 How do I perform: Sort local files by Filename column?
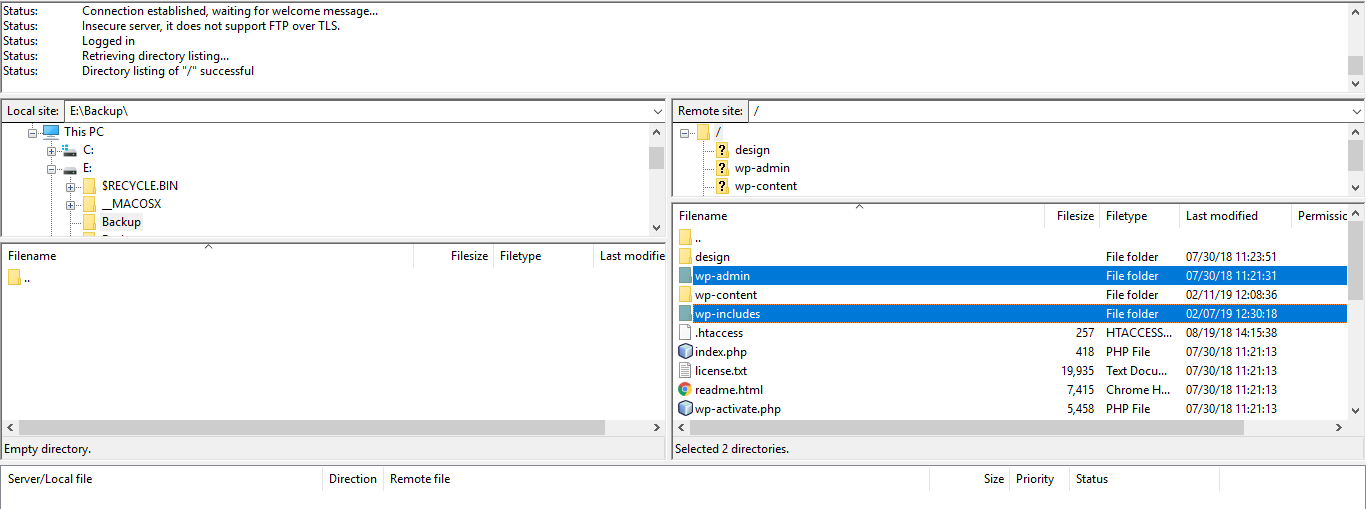[208, 256]
